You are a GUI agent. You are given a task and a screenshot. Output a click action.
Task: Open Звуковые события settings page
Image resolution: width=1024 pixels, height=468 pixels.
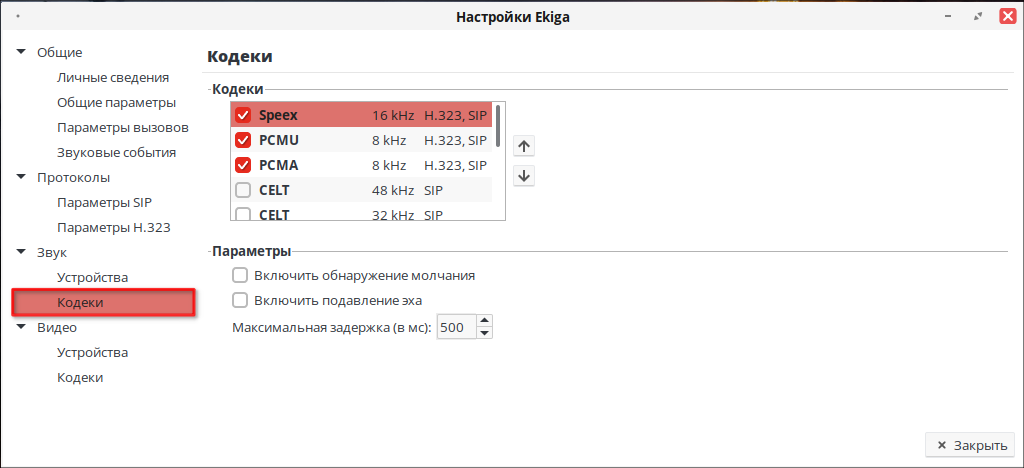tap(116, 153)
